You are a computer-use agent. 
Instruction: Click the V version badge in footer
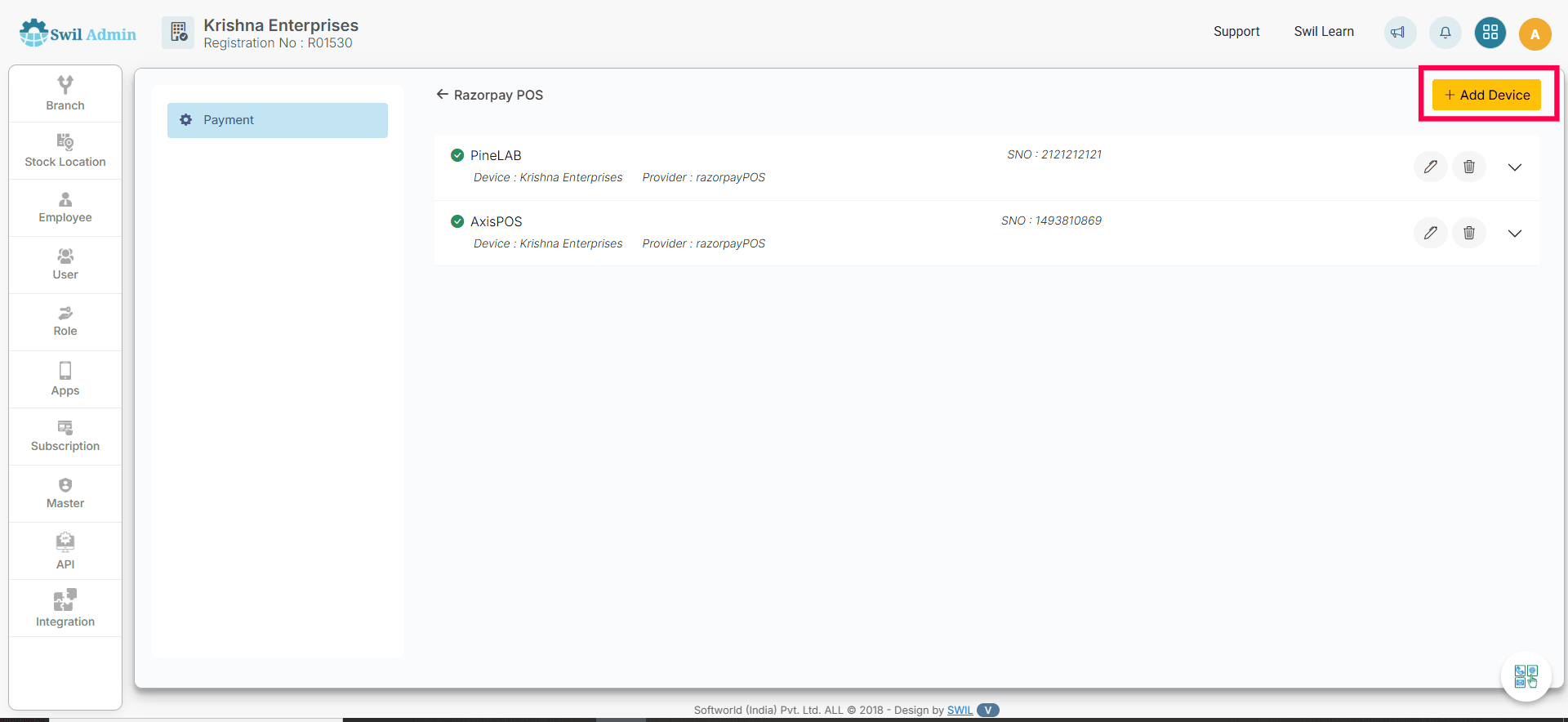[x=988, y=710]
